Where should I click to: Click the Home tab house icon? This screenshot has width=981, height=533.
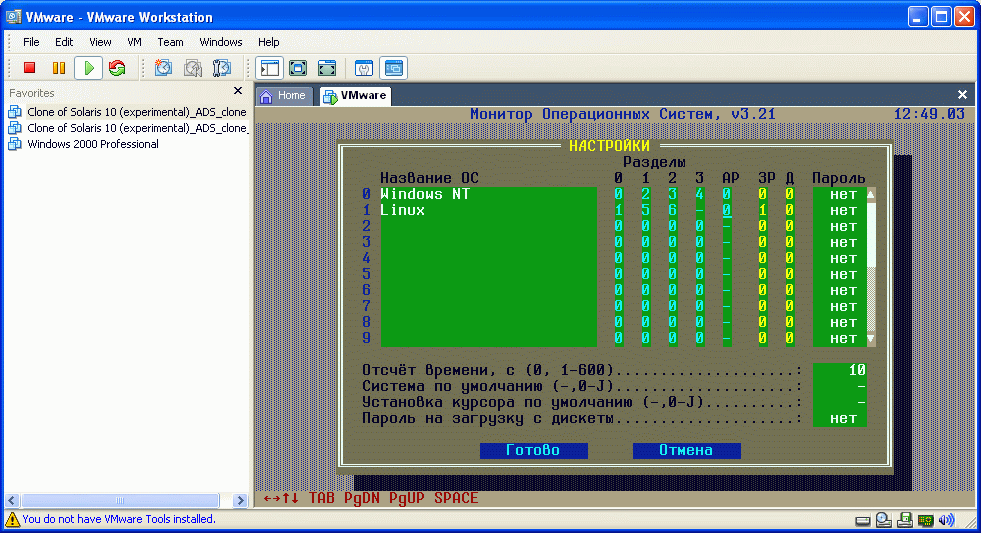(x=267, y=96)
